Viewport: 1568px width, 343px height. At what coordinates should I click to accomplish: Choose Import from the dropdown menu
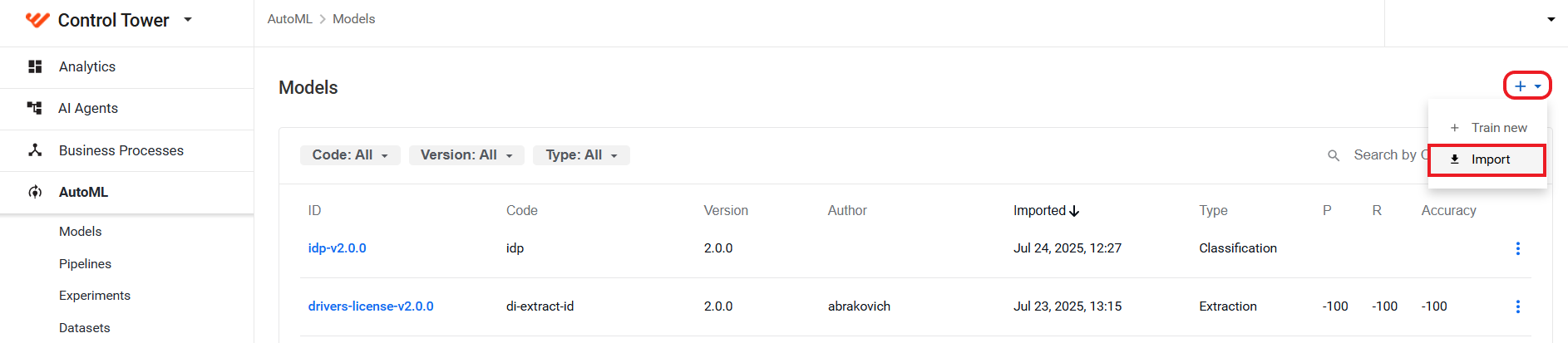pos(1487,159)
